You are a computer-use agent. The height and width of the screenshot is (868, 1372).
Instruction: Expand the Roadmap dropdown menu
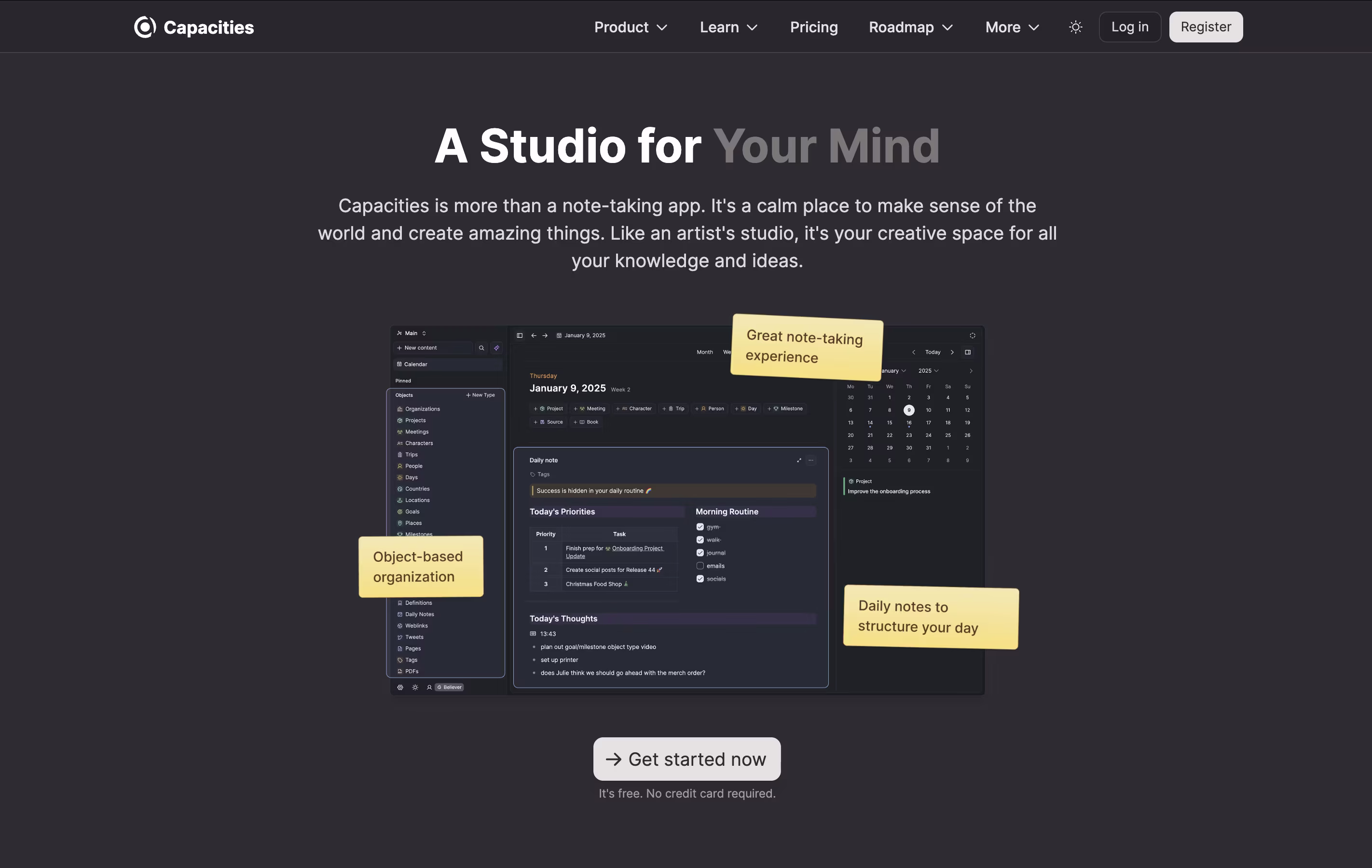pos(911,27)
